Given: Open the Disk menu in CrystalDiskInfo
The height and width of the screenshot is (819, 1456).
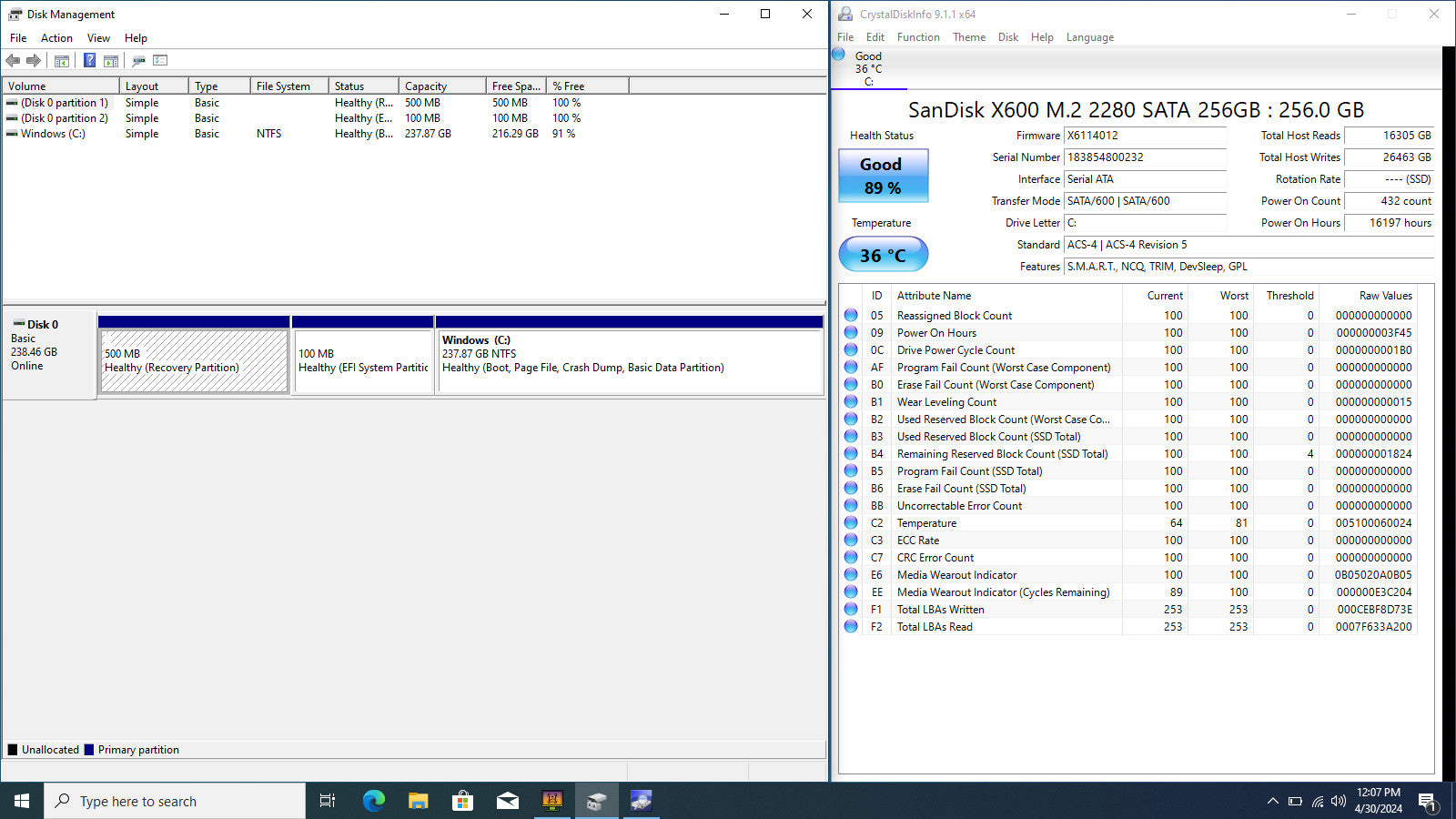Looking at the screenshot, I should pos(1008,37).
